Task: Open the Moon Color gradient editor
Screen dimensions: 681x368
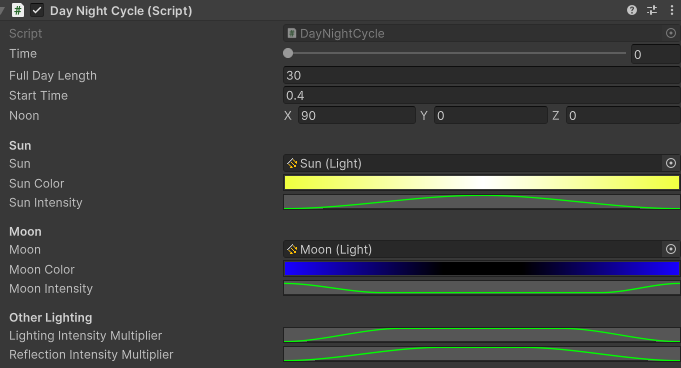Action: coord(482,269)
